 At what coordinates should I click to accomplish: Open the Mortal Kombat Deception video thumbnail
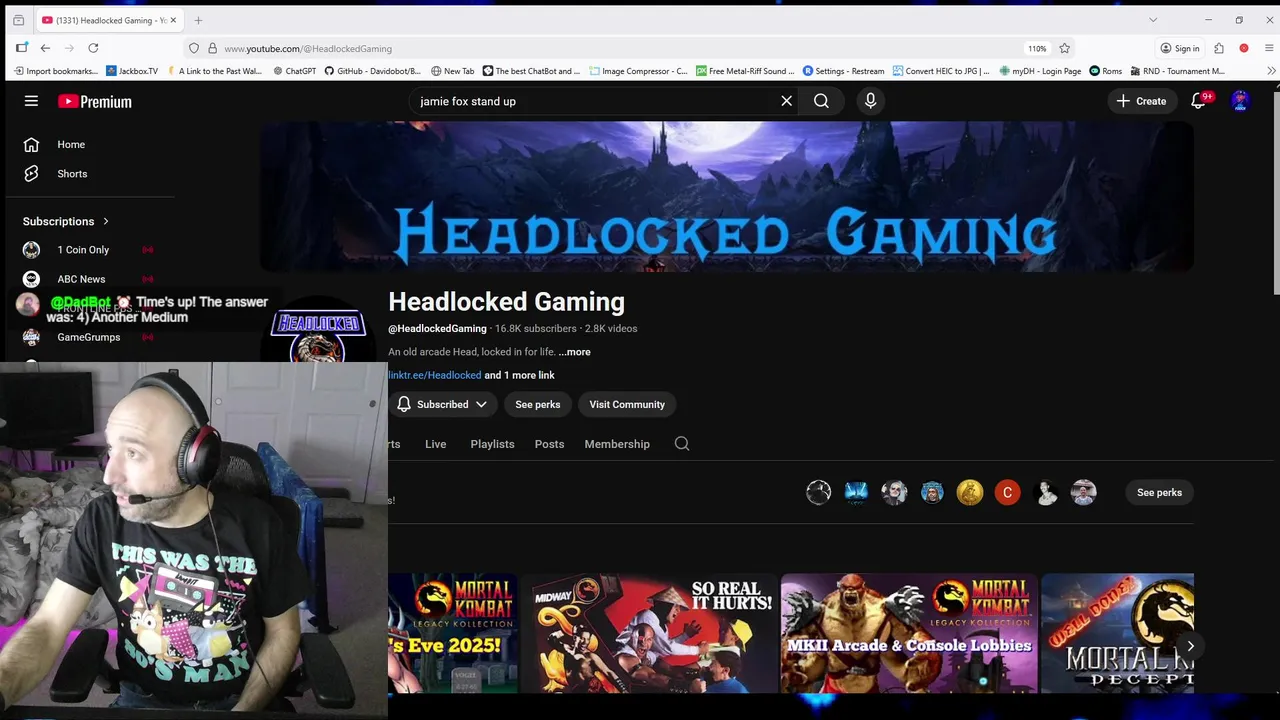(x=1117, y=633)
